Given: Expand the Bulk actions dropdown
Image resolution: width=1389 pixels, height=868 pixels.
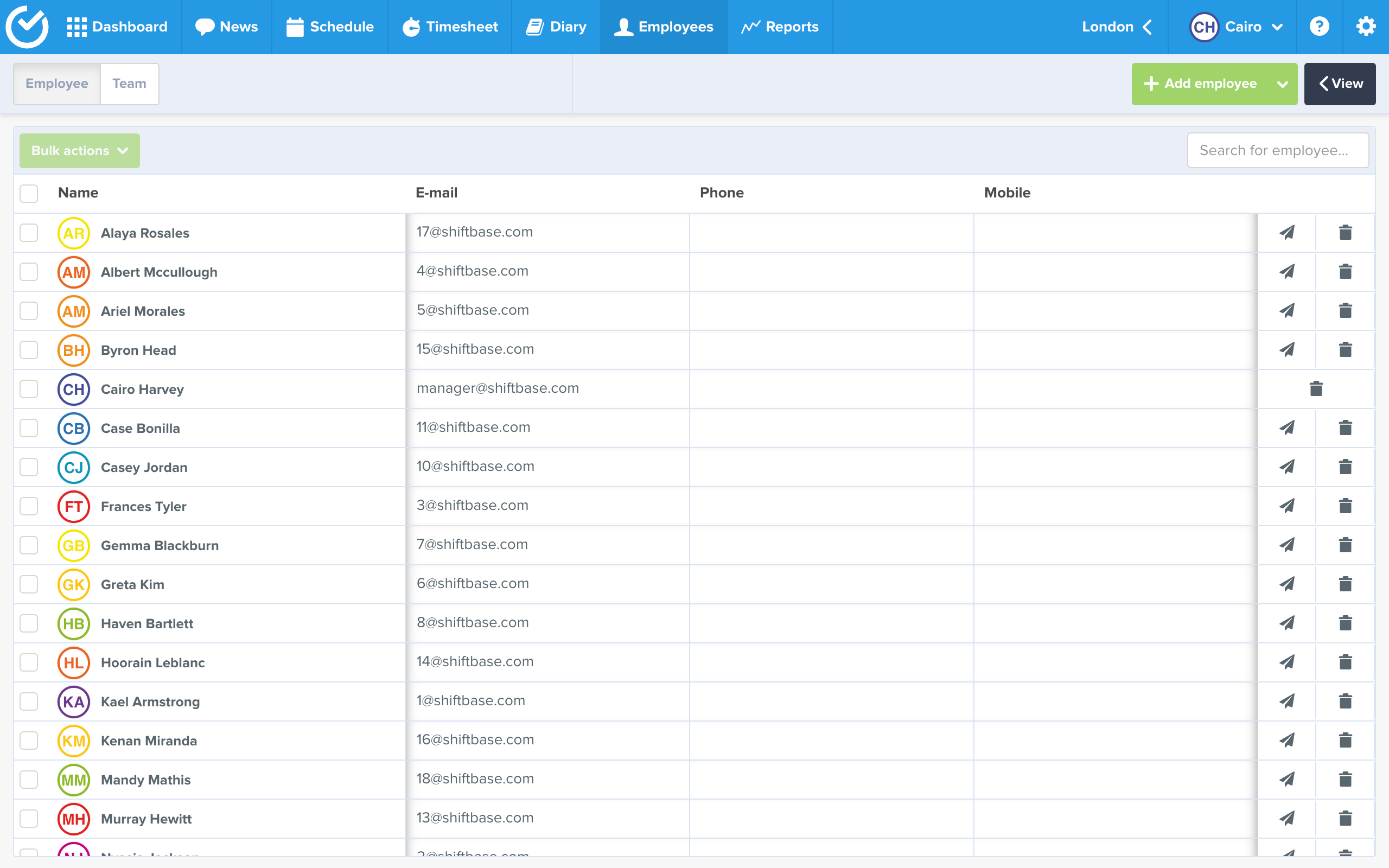Looking at the screenshot, I should tap(79, 150).
